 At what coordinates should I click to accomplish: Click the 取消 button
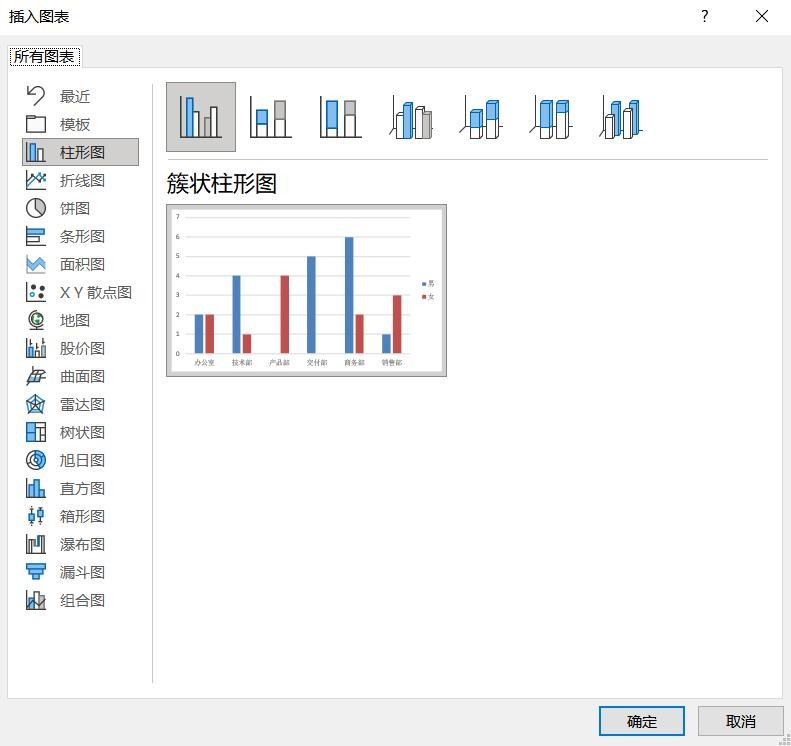(x=740, y=721)
